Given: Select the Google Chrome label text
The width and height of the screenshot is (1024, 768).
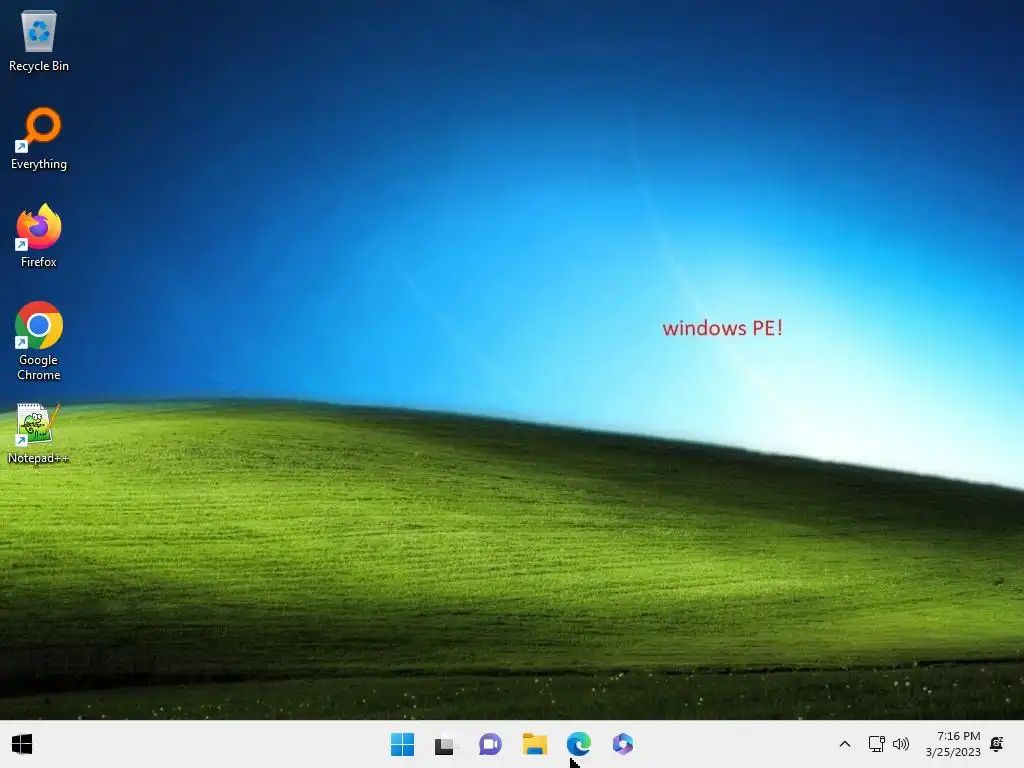Looking at the screenshot, I should click(x=39, y=367).
